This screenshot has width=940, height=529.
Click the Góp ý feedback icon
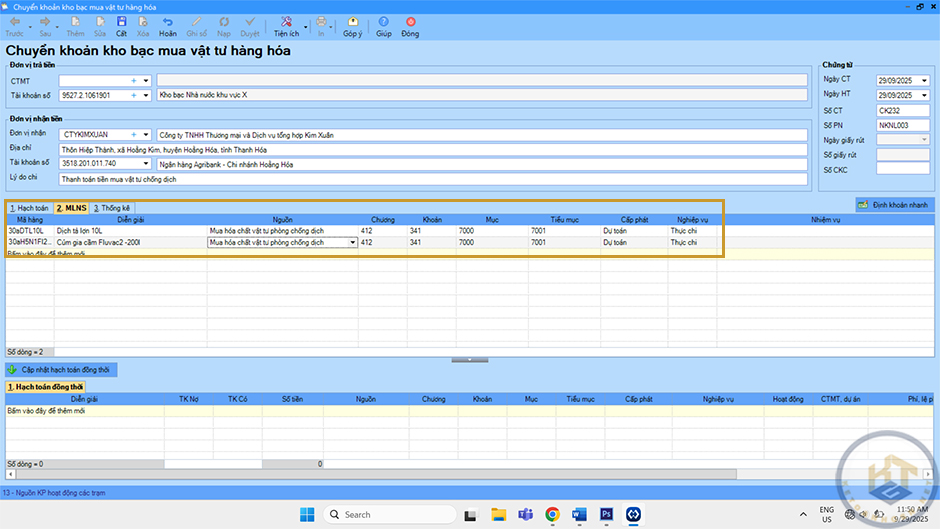coord(352,22)
